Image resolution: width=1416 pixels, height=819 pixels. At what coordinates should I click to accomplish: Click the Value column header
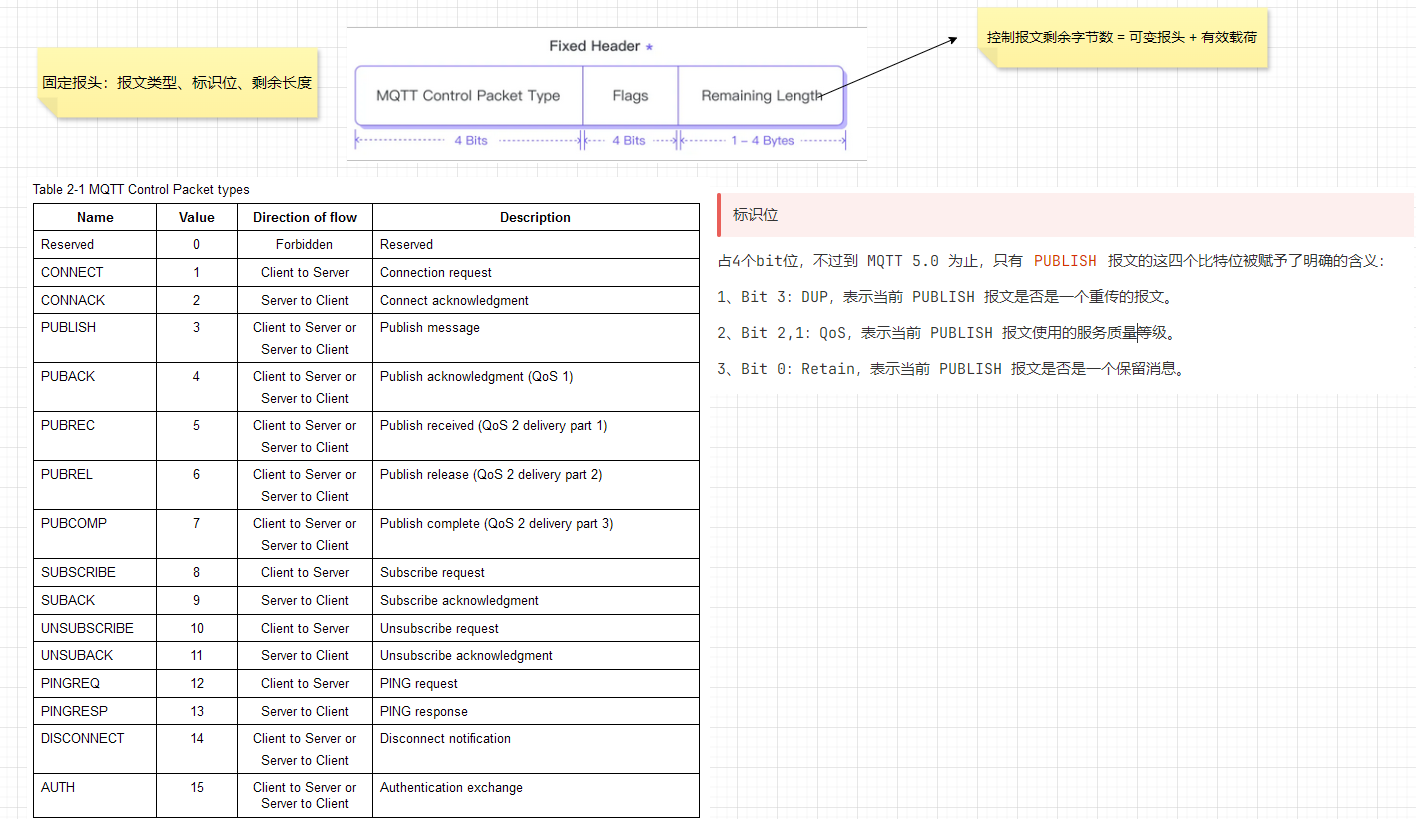click(197, 217)
